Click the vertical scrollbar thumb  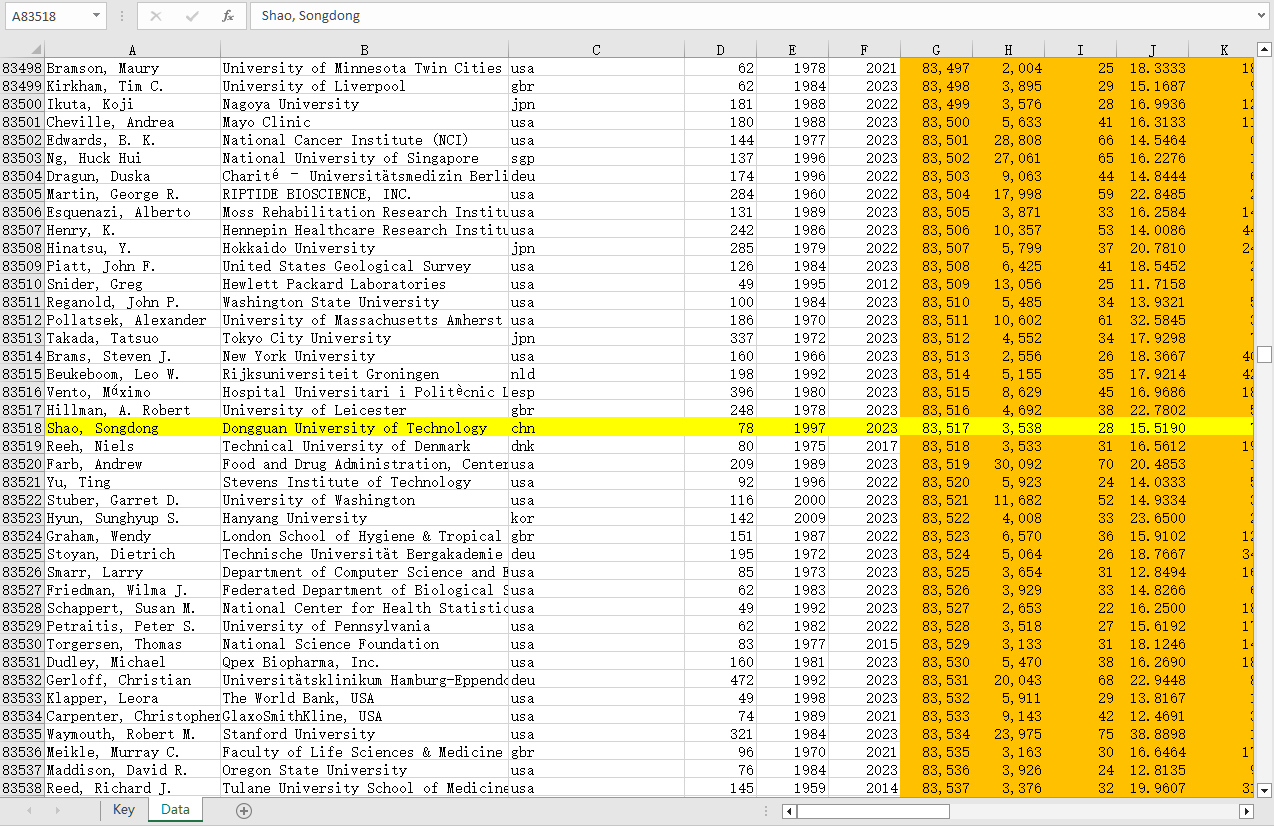pos(1265,354)
